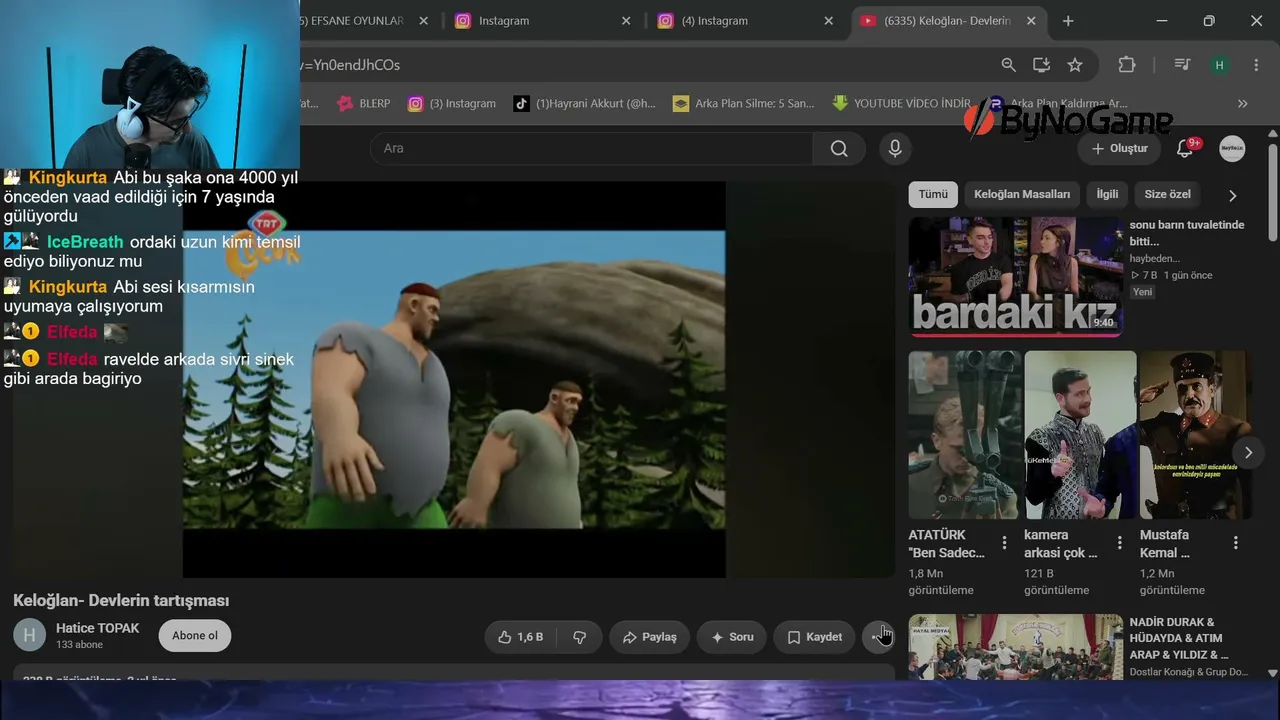Screen dimensions: 1280x720
Task: Close the "(4) Instagram" tab
Action: pos(828,21)
